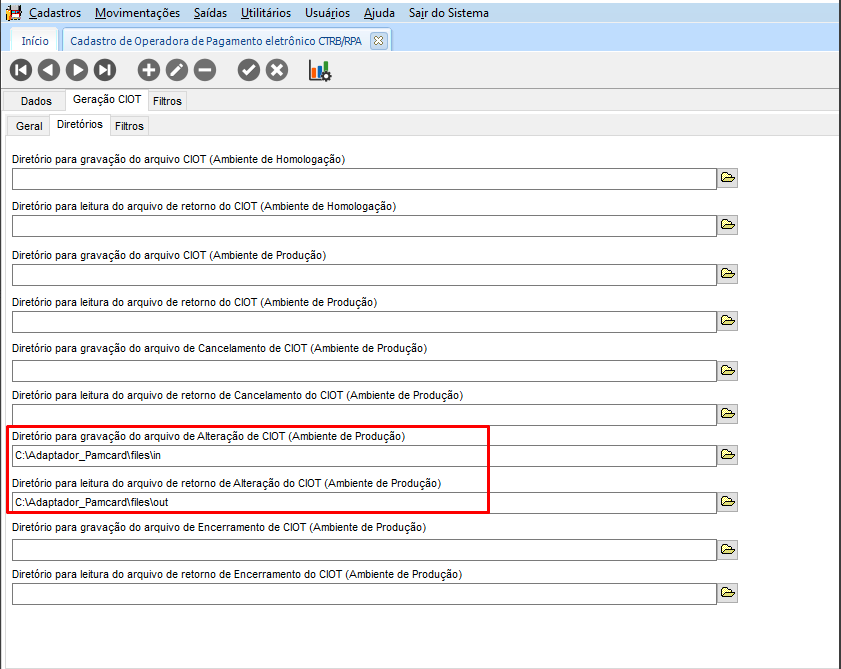
Task: Go to the next record
Action: 77,70
